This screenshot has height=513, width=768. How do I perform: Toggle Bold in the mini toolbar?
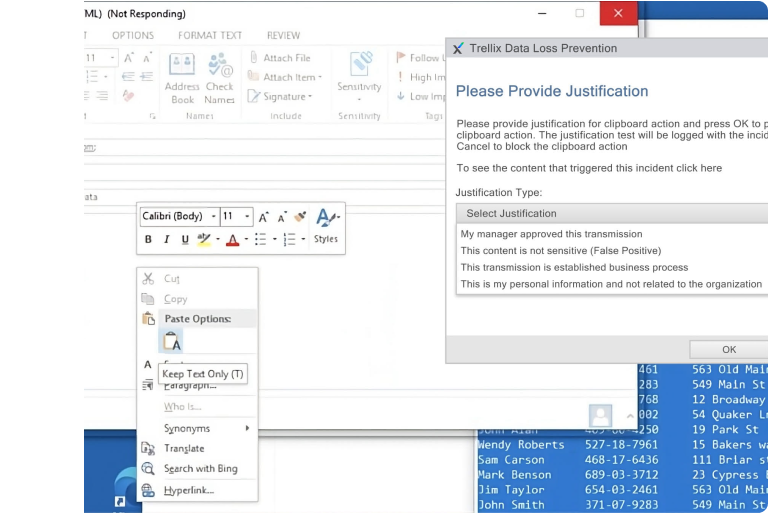pyautogui.click(x=148, y=239)
